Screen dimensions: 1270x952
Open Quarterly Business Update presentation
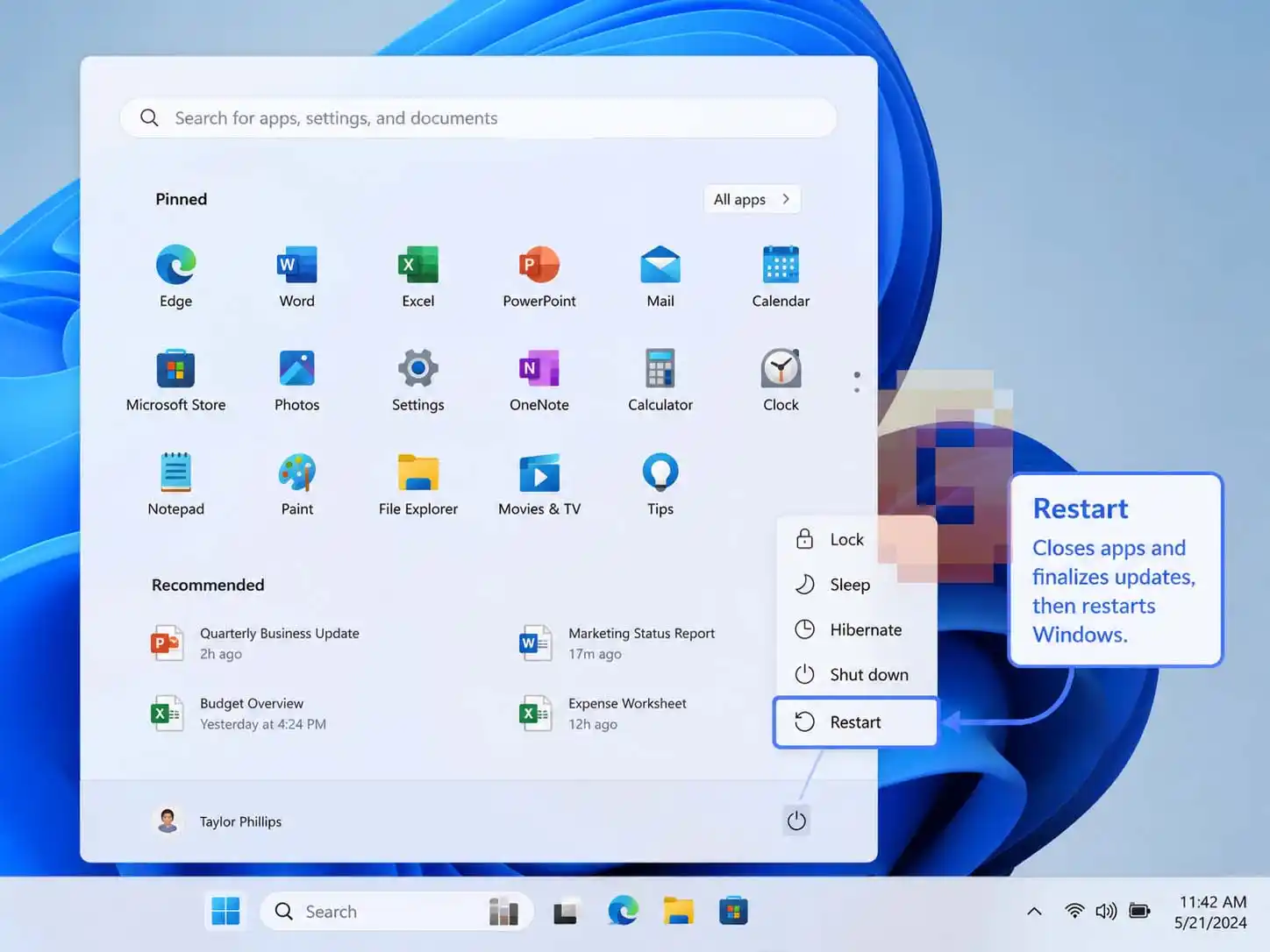tap(256, 643)
